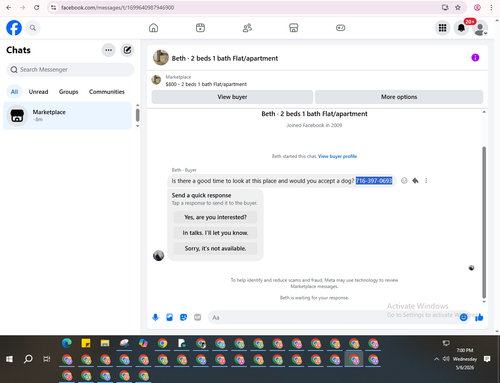Click the browser back arrow
This screenshot has height=383, width=500.
[9, 7]
